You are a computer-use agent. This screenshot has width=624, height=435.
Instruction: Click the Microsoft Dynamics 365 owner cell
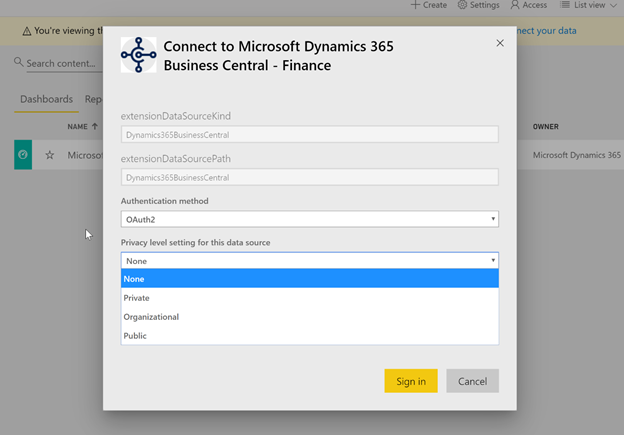[577, 155]
